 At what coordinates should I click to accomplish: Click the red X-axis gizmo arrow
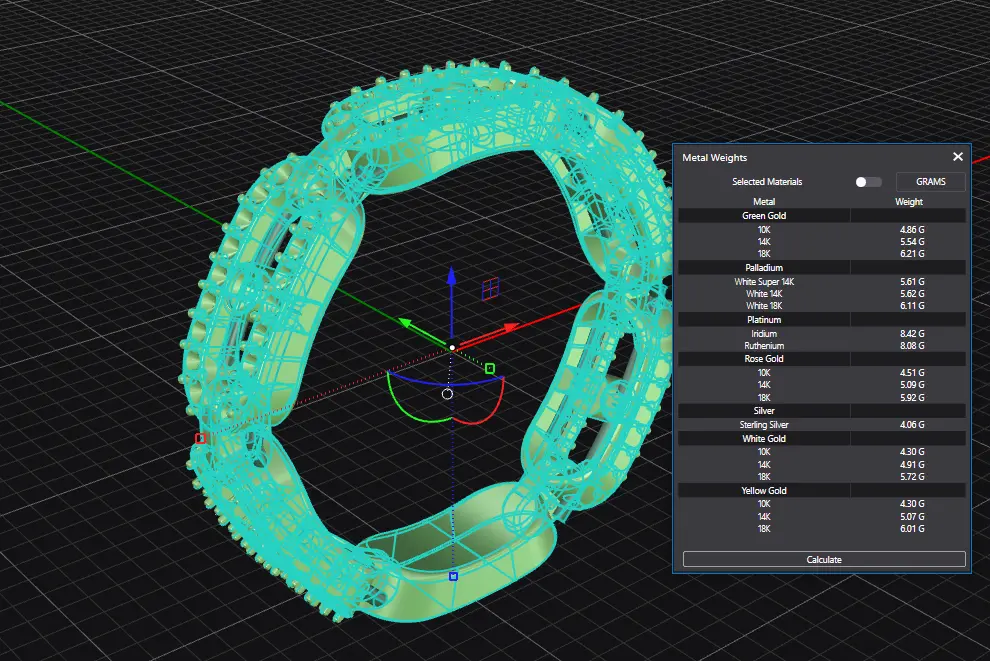click(510, 327)
